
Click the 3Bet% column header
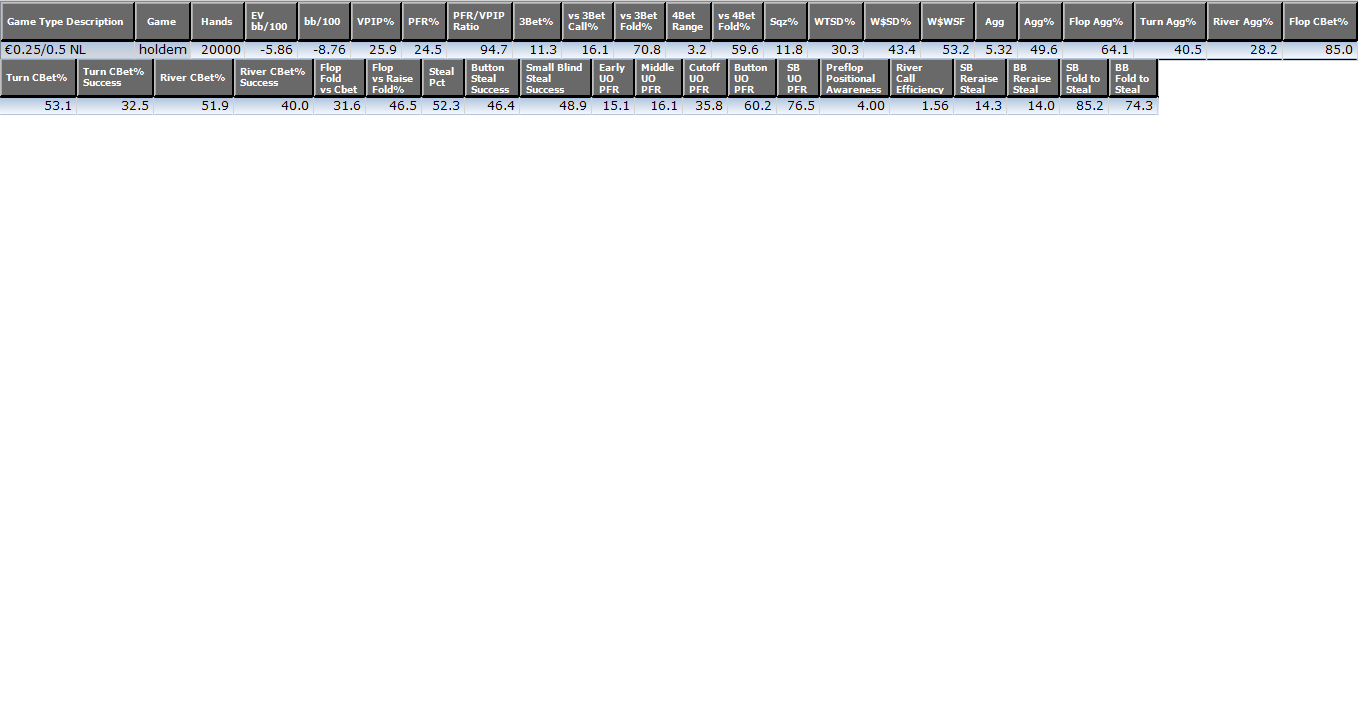click(x=537, y=21)
